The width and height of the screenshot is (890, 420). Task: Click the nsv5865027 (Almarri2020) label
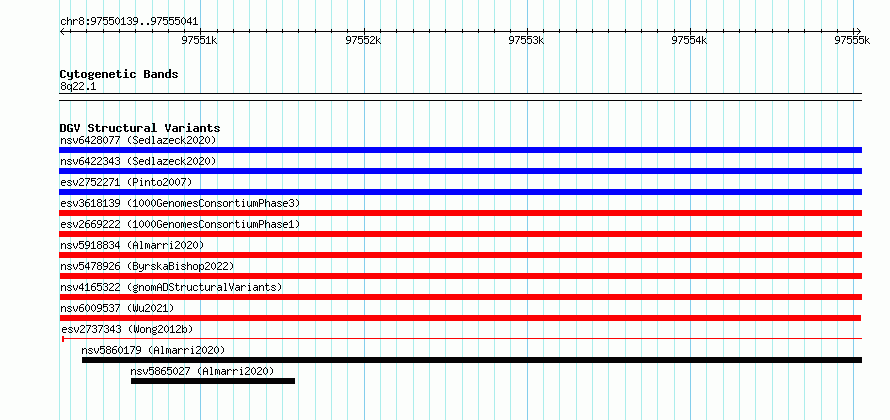[202, 371]
